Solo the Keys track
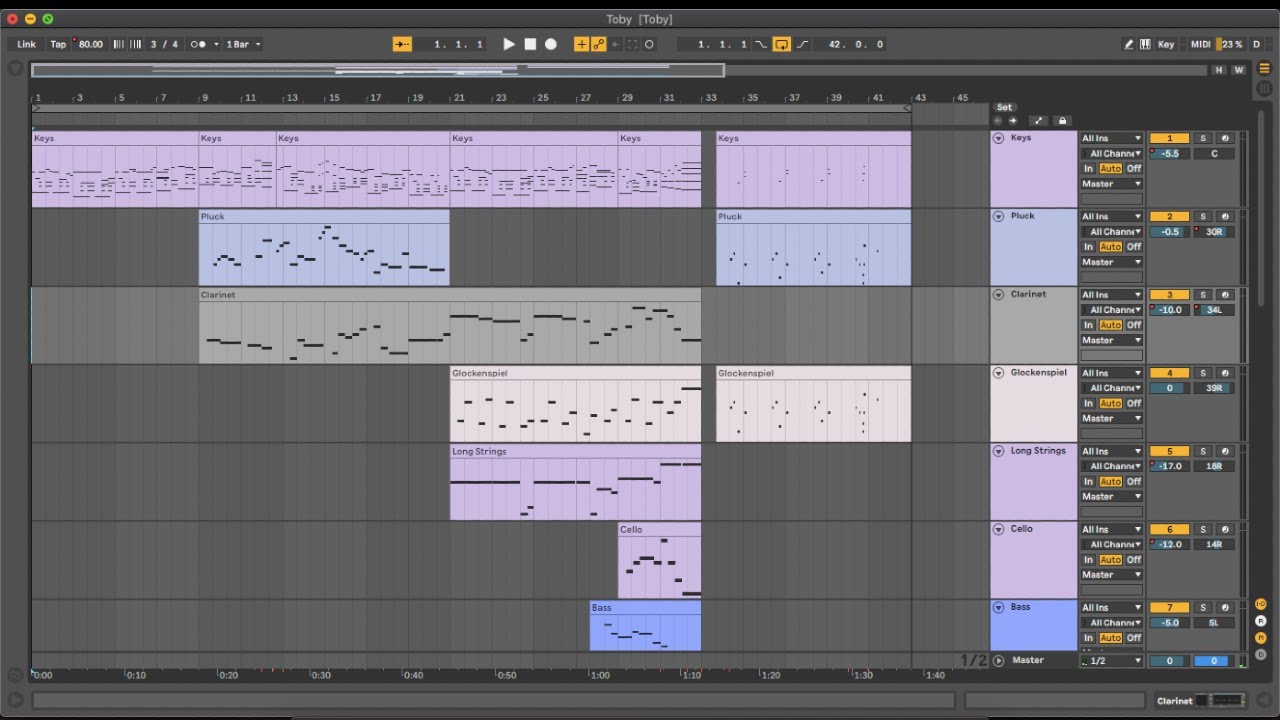 (x=1203, y=138)
